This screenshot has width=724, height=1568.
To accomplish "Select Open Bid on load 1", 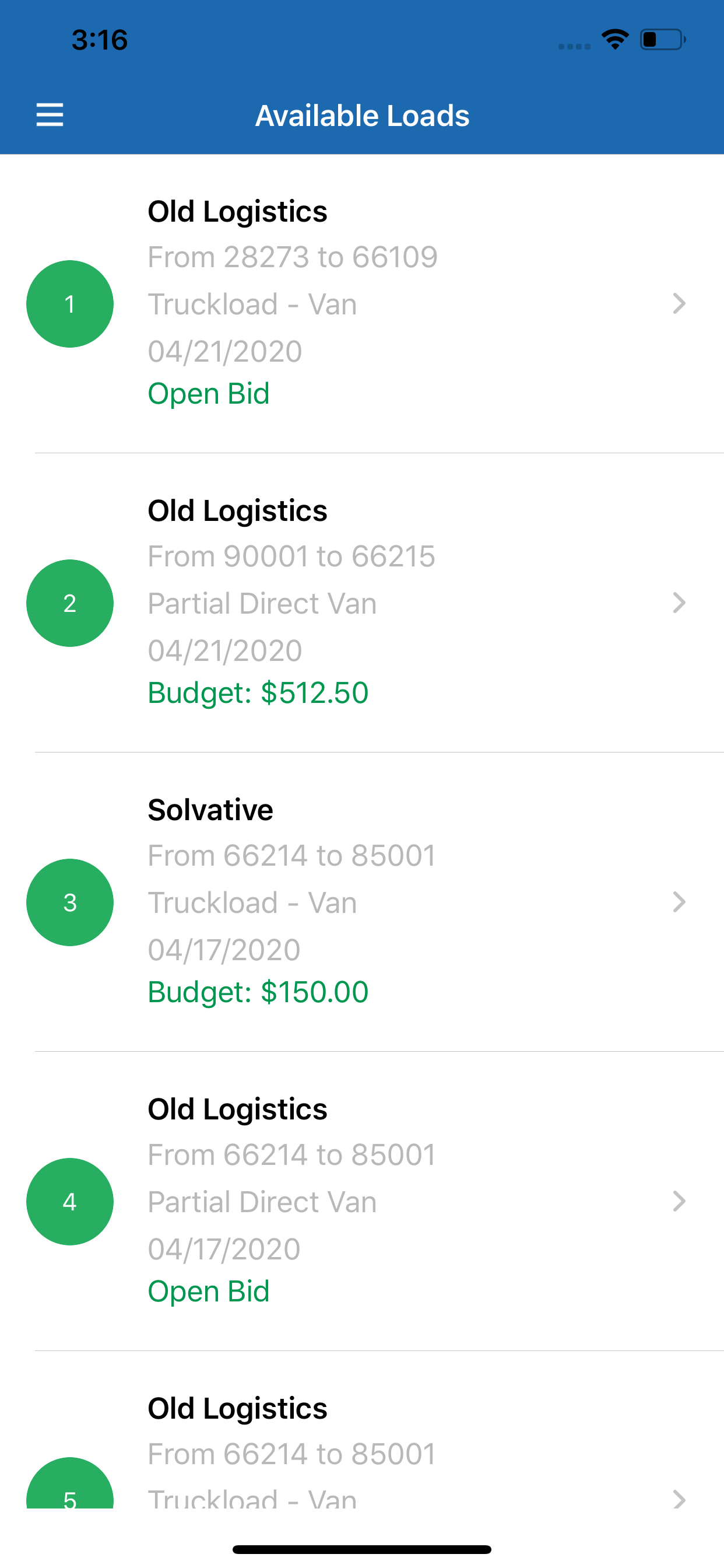I will 209,394.
